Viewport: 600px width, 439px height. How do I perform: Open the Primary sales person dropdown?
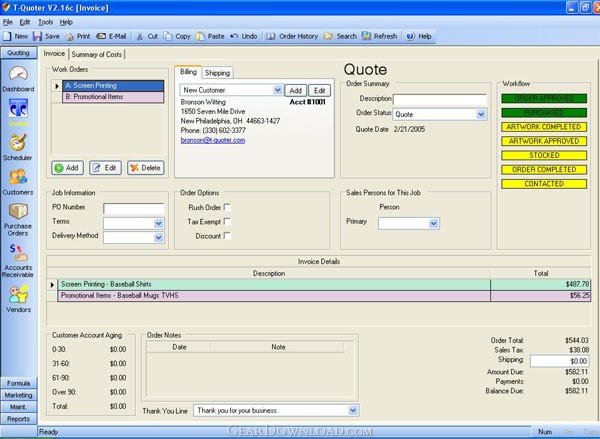[x=433, y=224]
